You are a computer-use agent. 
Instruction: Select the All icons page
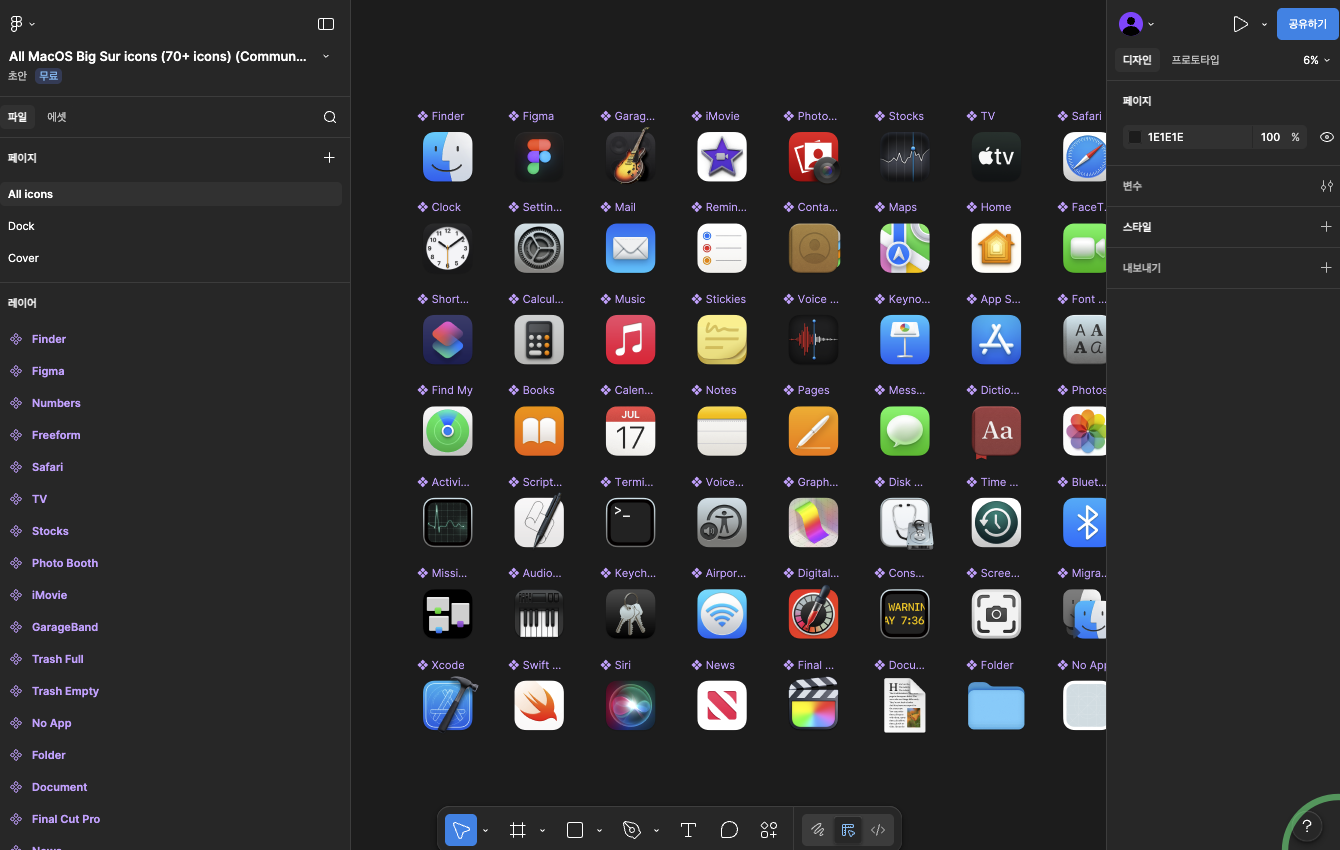171,194
